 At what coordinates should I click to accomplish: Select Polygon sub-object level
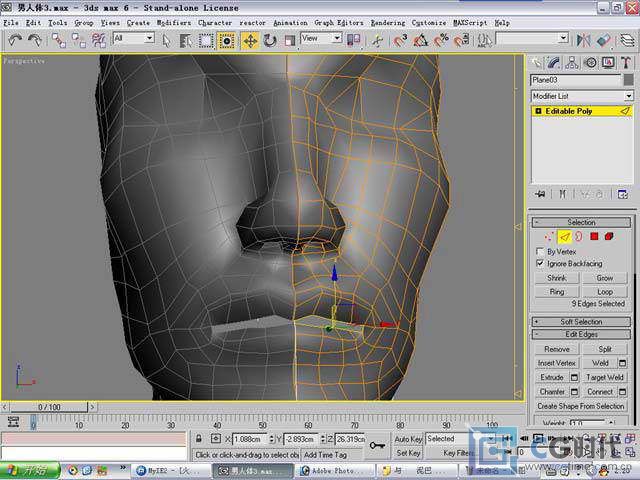594,236
